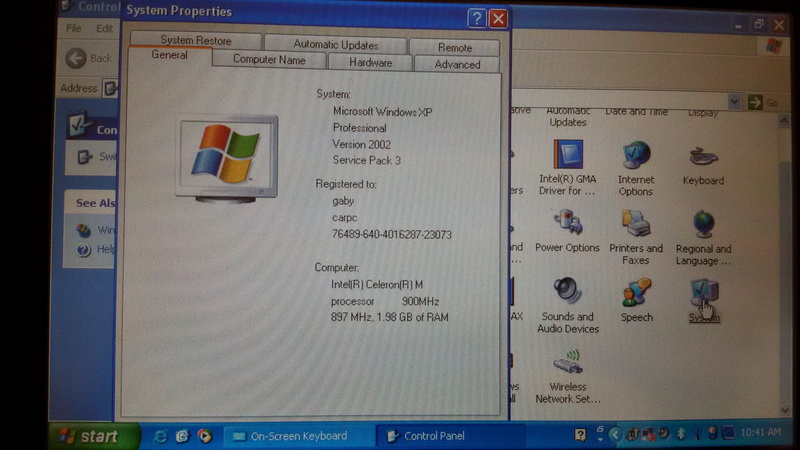
Task: Click the Windows XP logo monitor image
Action: 228,159
